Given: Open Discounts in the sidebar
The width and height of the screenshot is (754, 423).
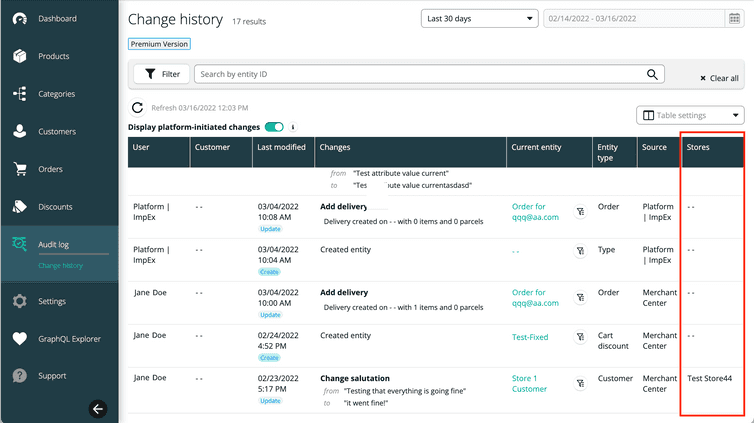Looking at the screenshot, I should click(55, 207).
